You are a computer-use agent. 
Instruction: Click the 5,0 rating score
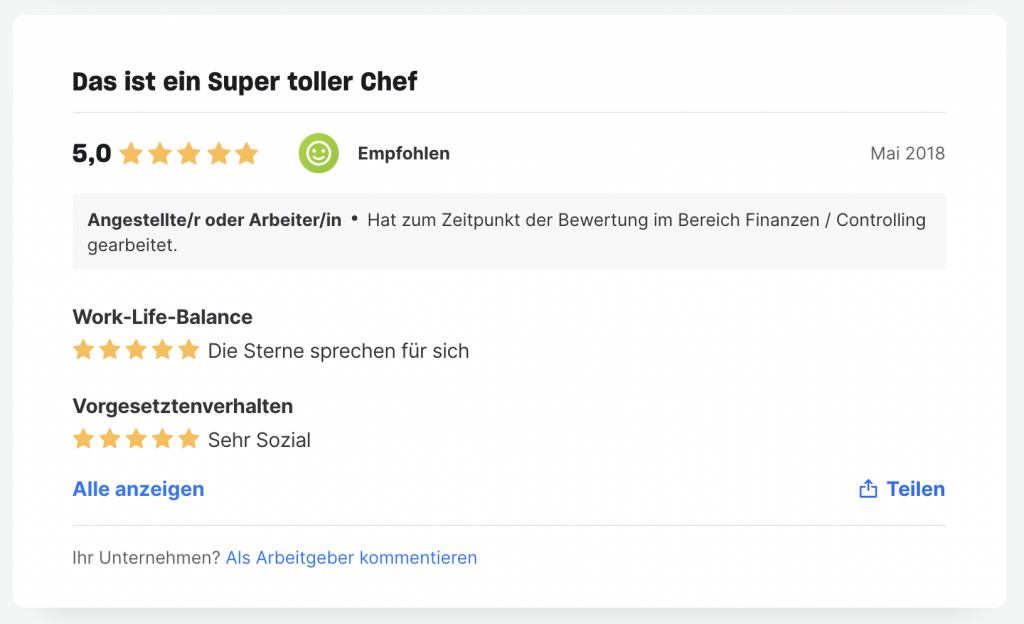[x=92, y=153]
